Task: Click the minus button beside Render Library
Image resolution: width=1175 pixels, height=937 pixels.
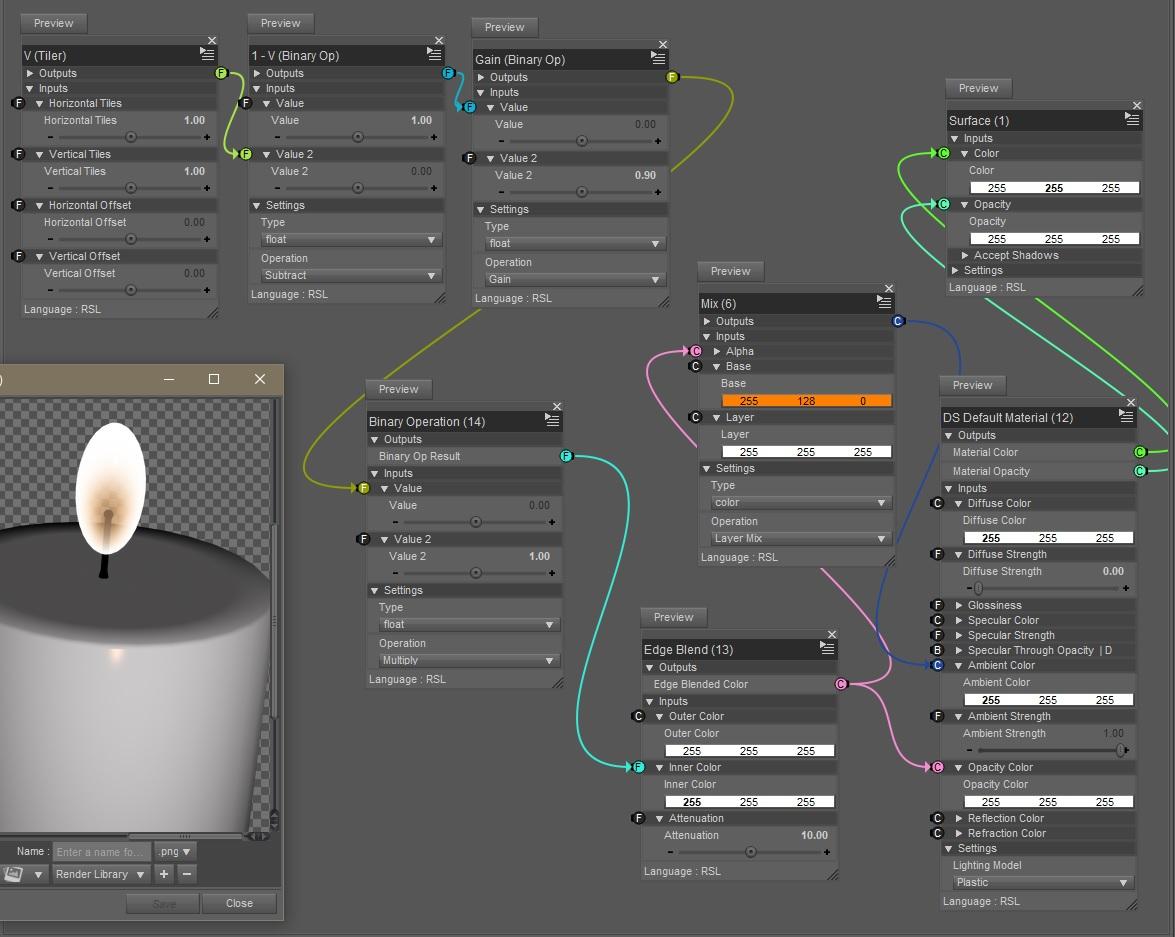Action: pos(187,874)
